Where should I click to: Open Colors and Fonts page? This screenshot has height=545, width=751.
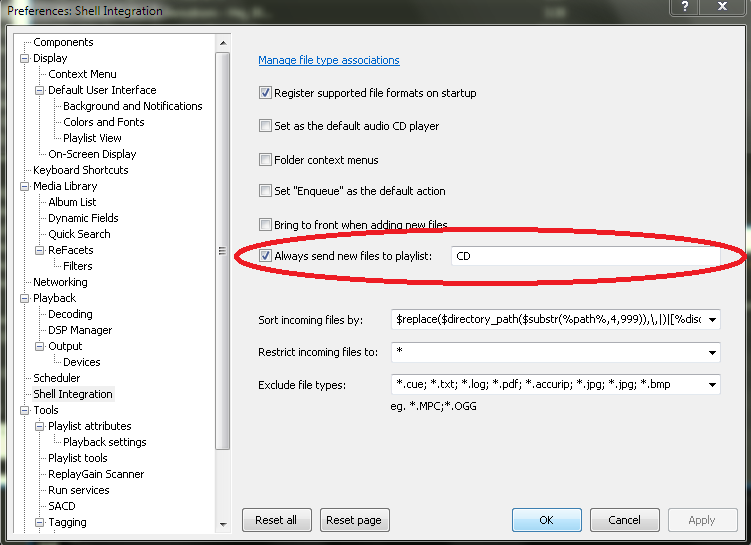pyautogui.click(x=103, y=122)
